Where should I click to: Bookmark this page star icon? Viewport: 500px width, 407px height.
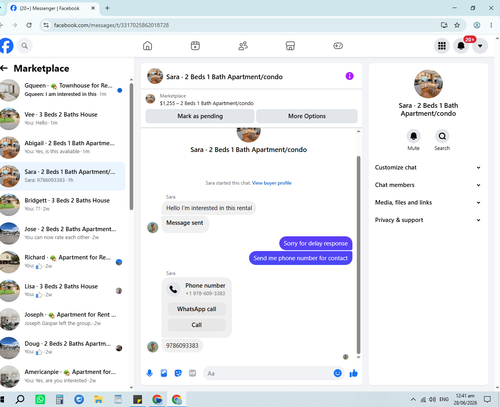coord(457,25)
